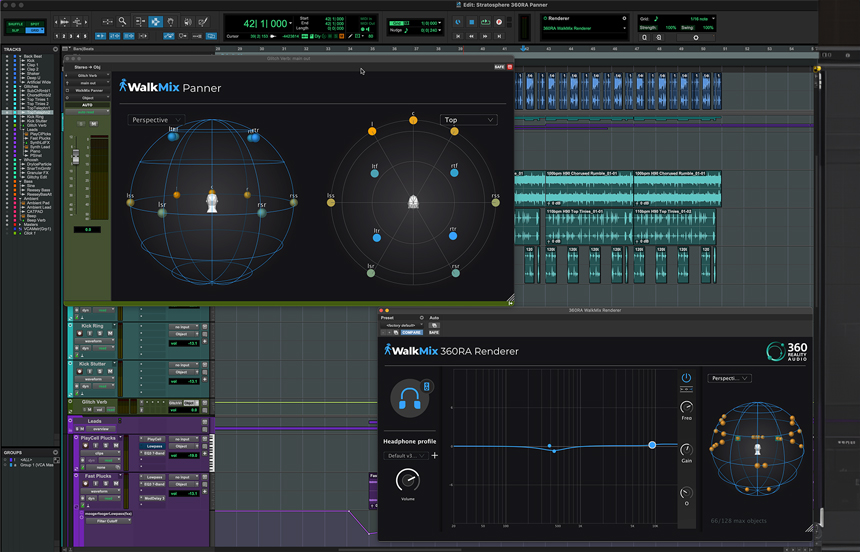Select Glitch Verb in Tracks list
The height and width of the screenshot is (552, 860).
(x=37, y=125)
